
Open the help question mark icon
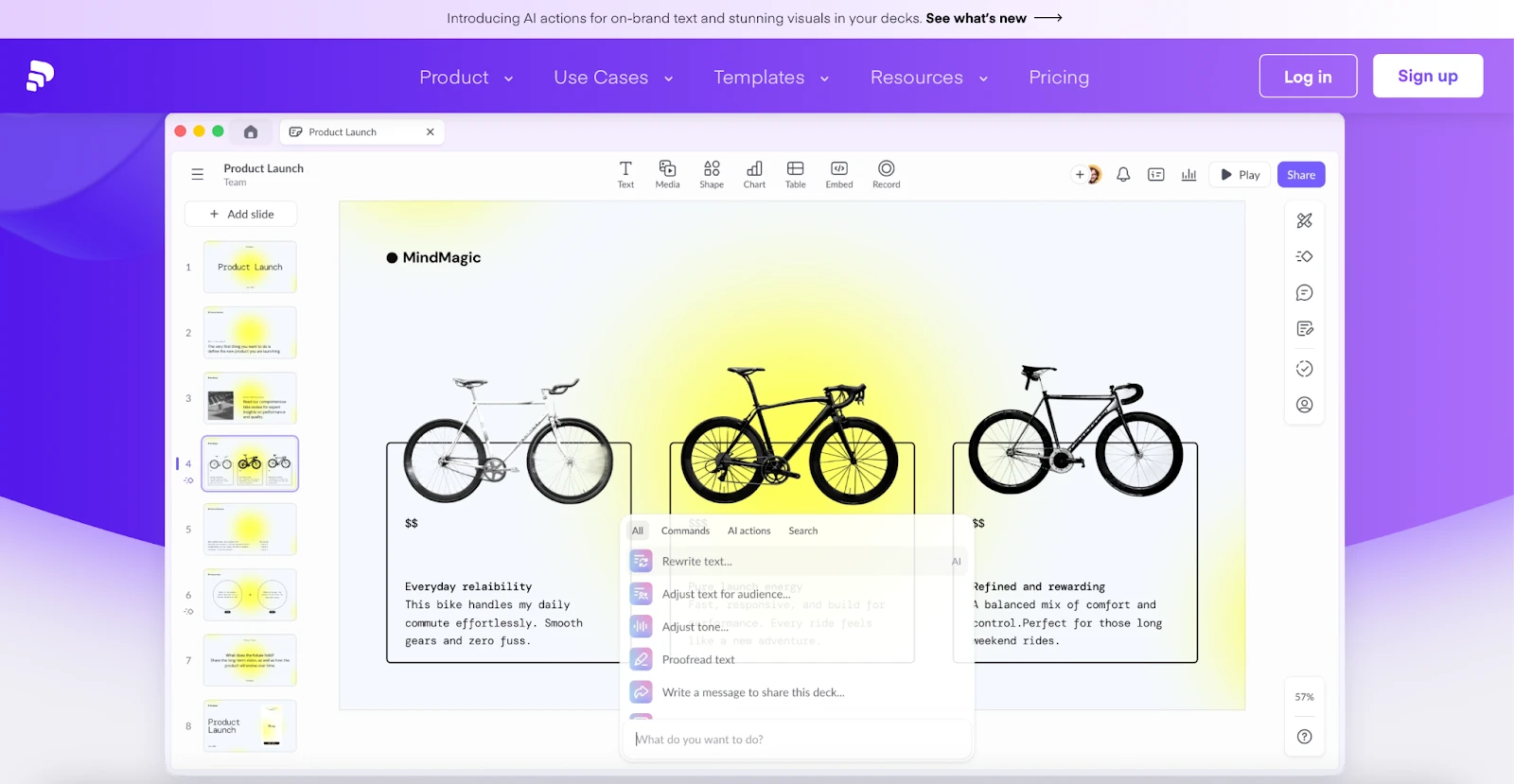coord(1305,737)
